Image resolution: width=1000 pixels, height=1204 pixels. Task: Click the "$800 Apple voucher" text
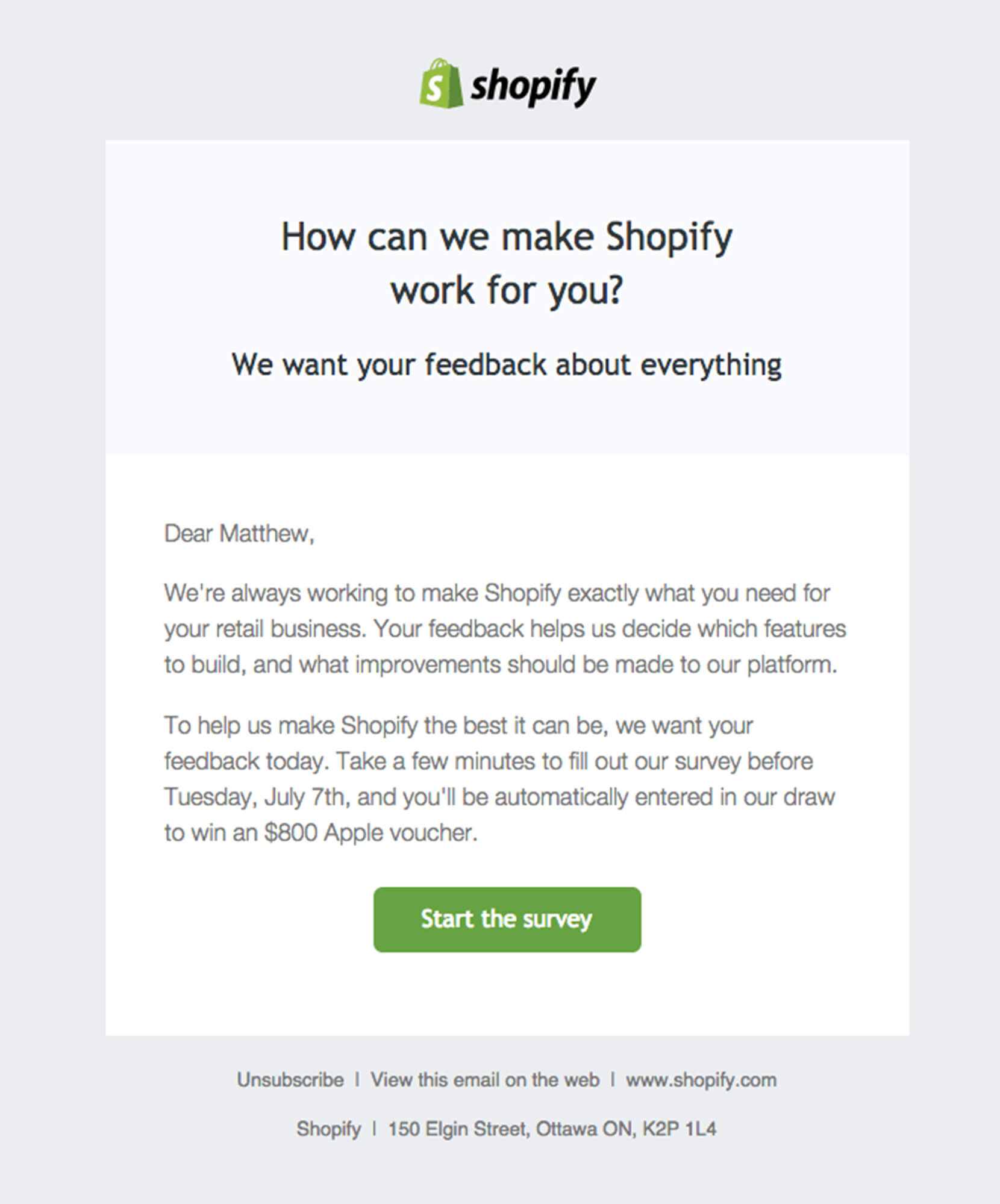click(370, 833)
